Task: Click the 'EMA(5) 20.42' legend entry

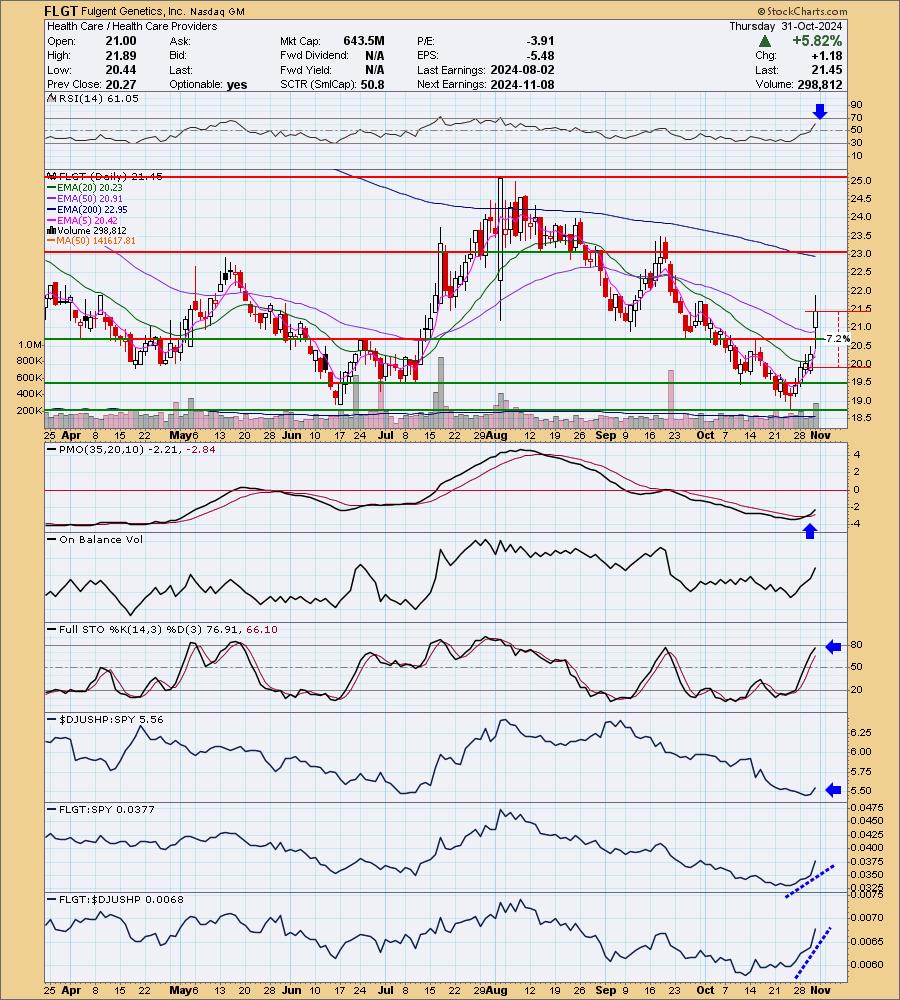Action: (87, 220)
